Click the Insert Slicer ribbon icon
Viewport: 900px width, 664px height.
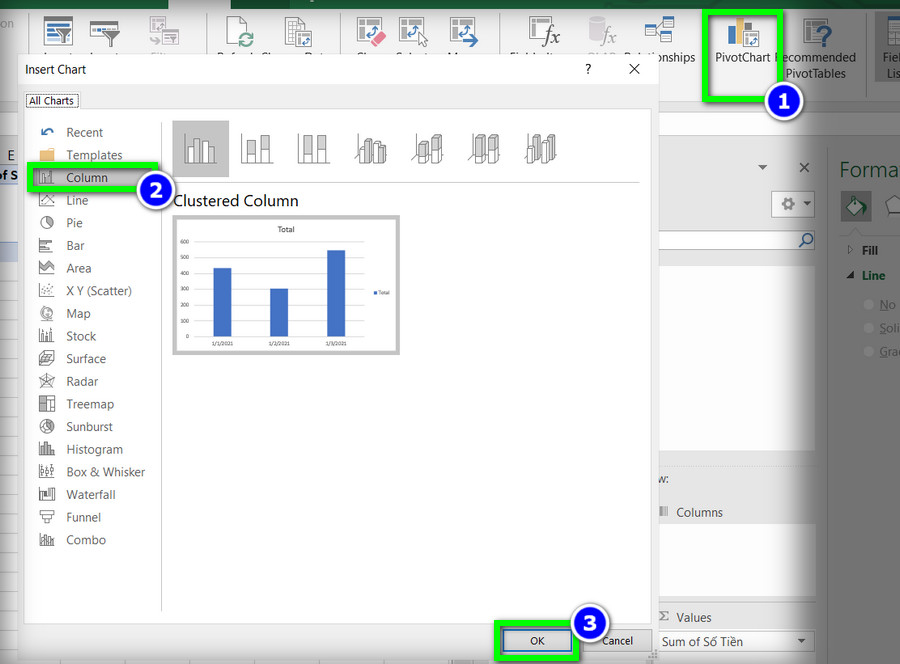58,32
